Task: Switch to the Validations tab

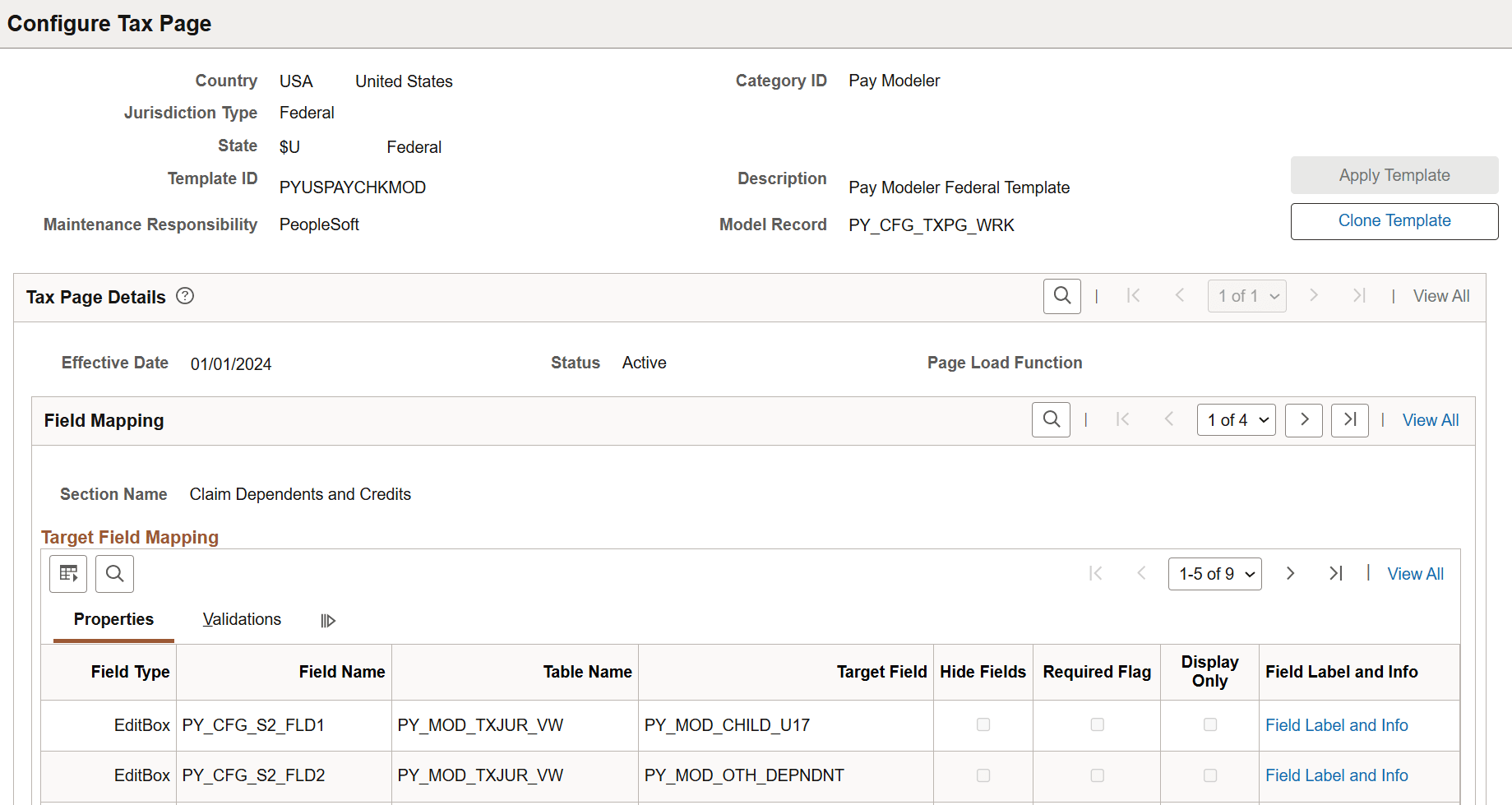Action: (242, 619)
